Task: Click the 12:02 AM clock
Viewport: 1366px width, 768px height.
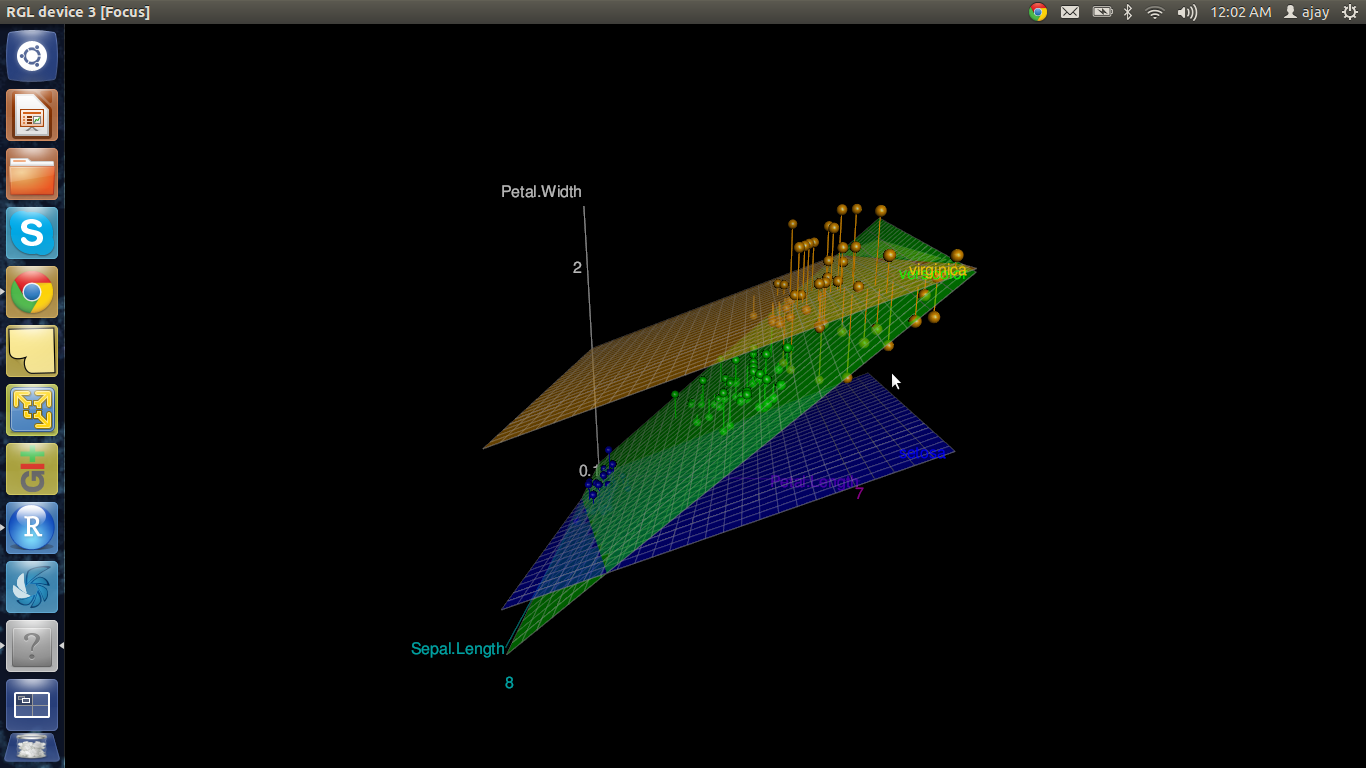Action: [x=1240, y=12]
